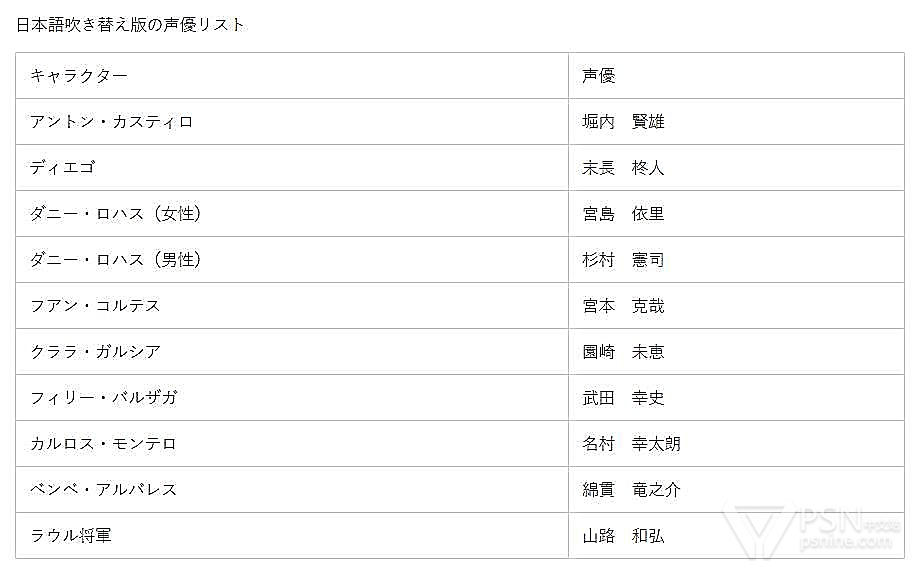Click the 日本語吹き替え版の声優リスト heading
Image resolution: width=913 pixels, height=572 pixels.
pos(130,25)
